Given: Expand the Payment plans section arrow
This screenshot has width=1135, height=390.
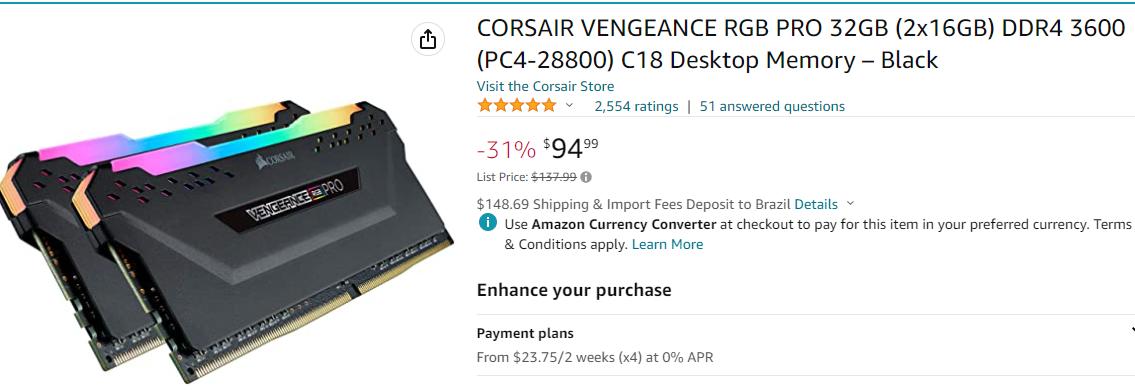Looking at the screenshot, I should 1131,334.
